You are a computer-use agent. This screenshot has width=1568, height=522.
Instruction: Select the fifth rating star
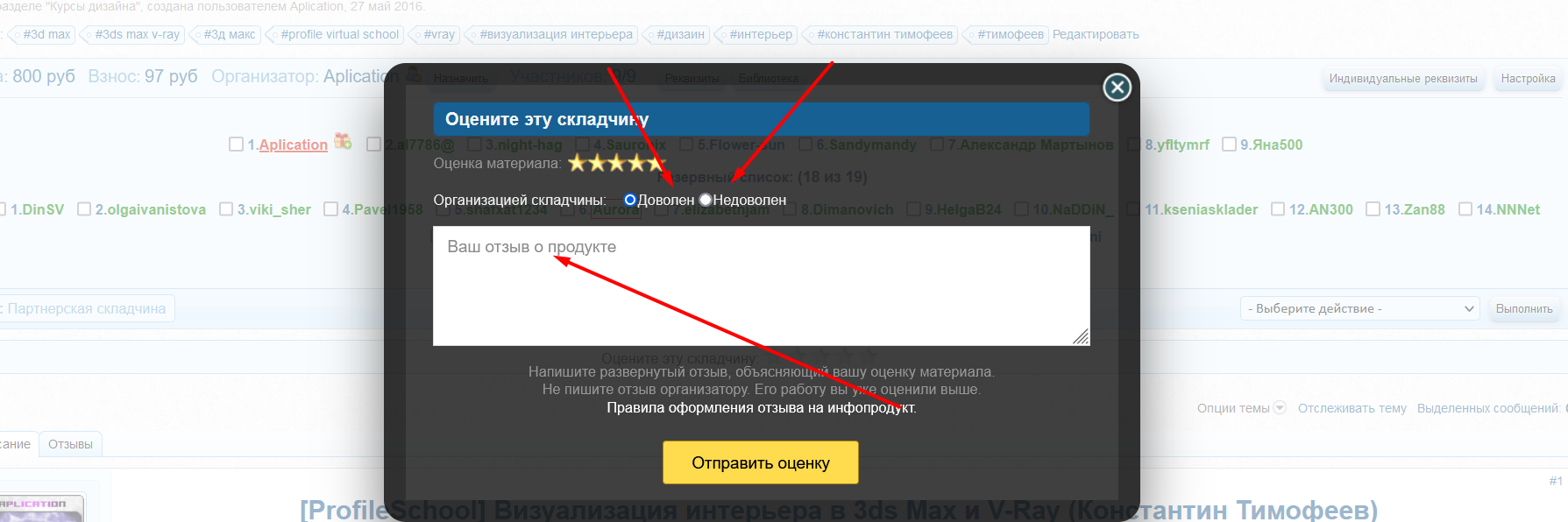(x=656, y=163)
